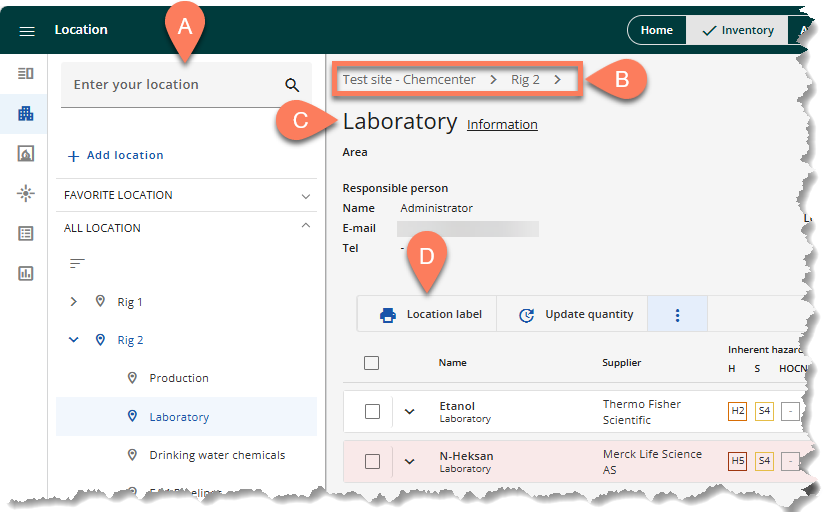Click the Location label print button
The width and height of the screenshot is (826, 512).
pos(430,315)
